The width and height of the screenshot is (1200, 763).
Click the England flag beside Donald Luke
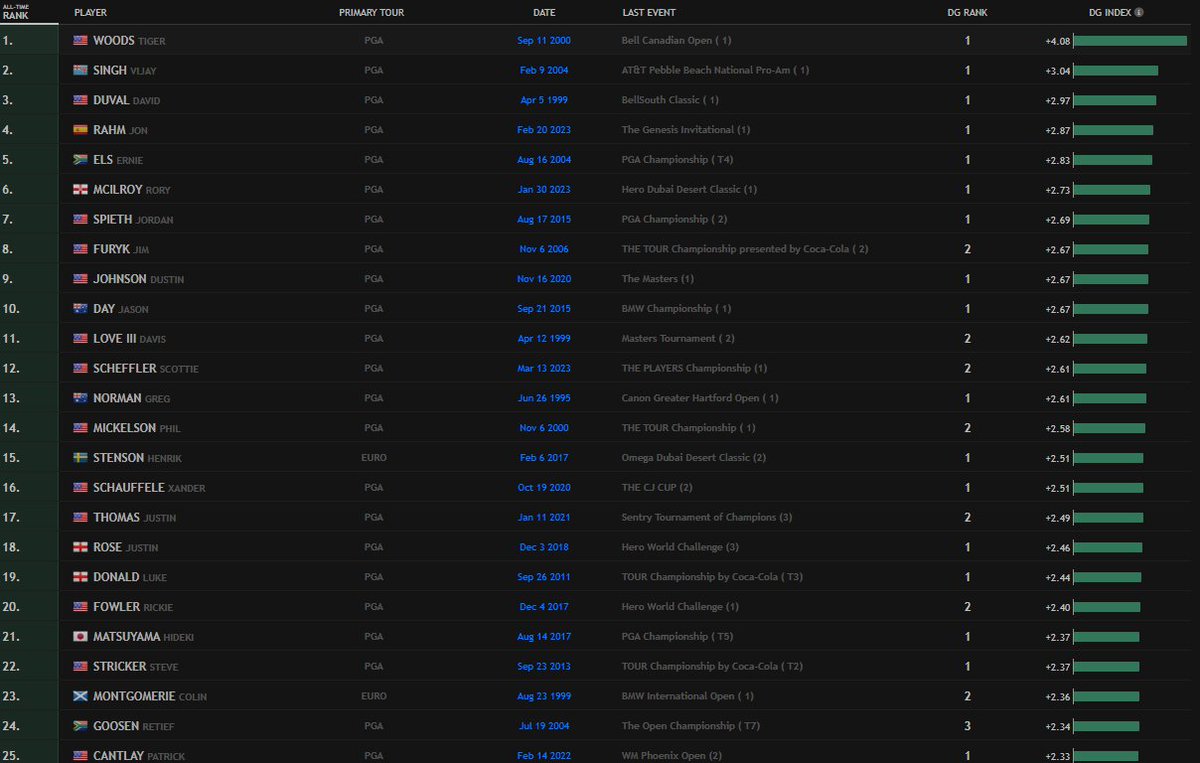point(80,577)
